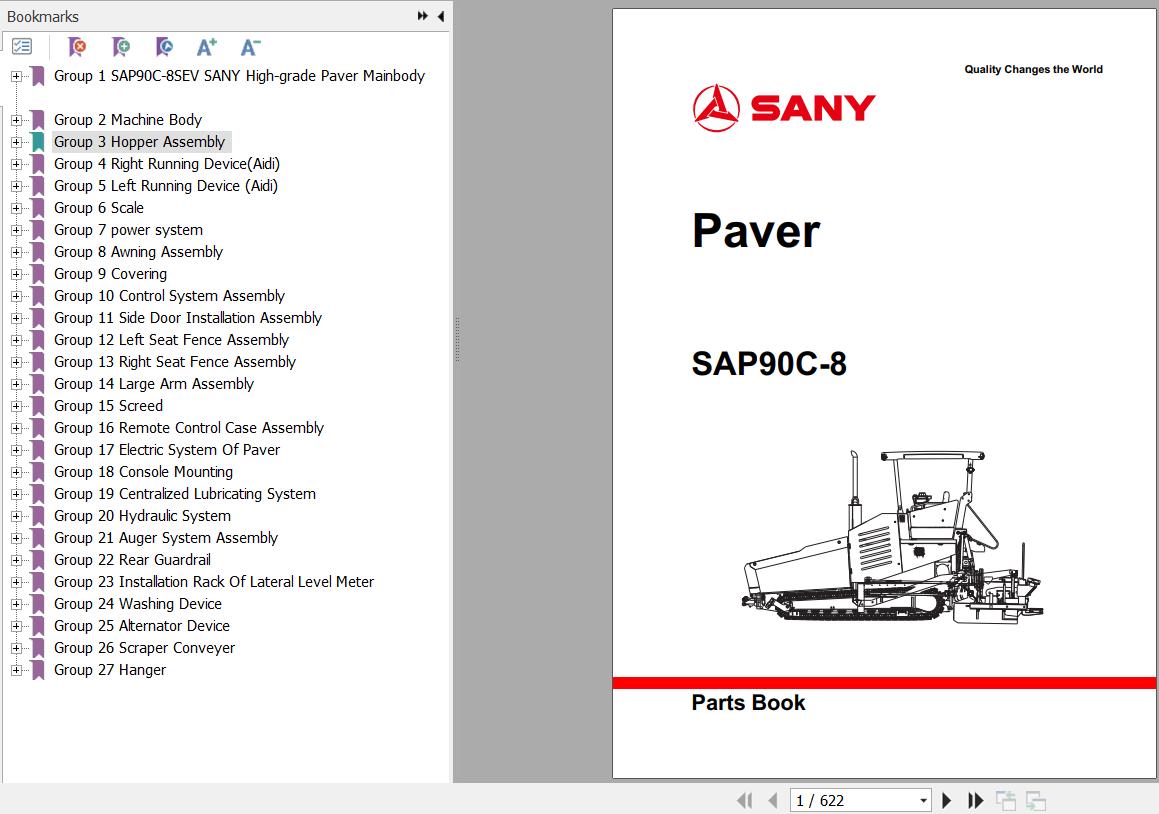
Task: Click the delete bookmark icon
Action: [x=77, y=47]
